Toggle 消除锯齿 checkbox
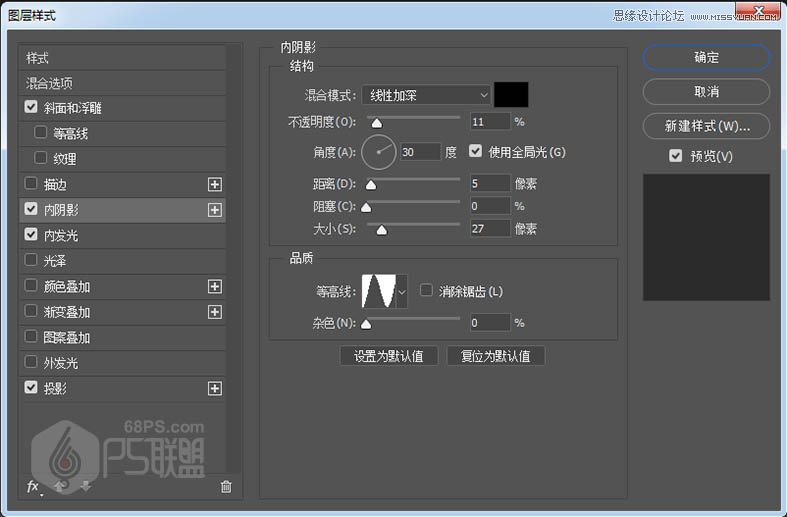This screenshot has height=517, width=787. (426, 290)
